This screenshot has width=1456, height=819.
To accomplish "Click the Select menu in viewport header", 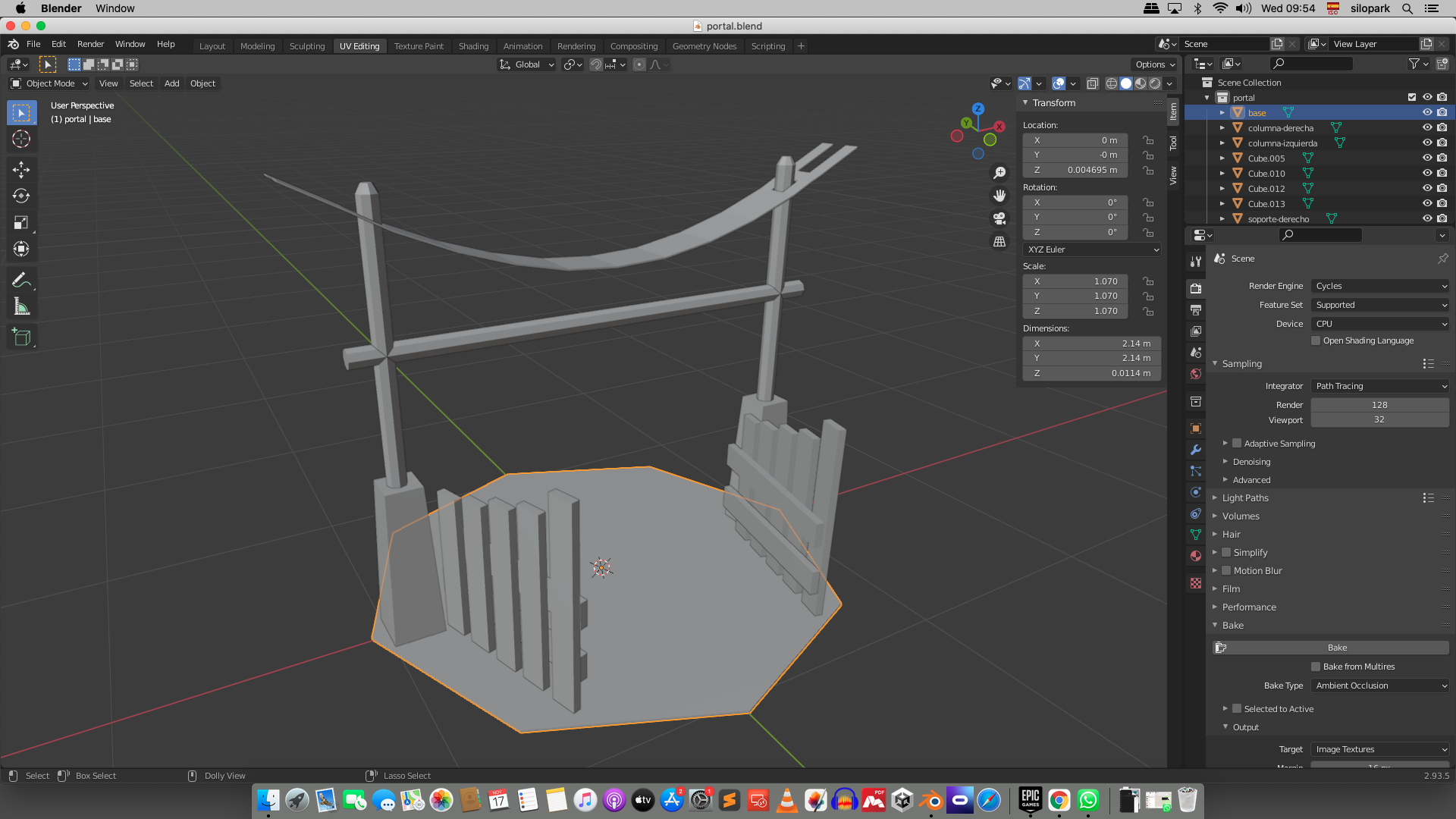I will [141, 83].
